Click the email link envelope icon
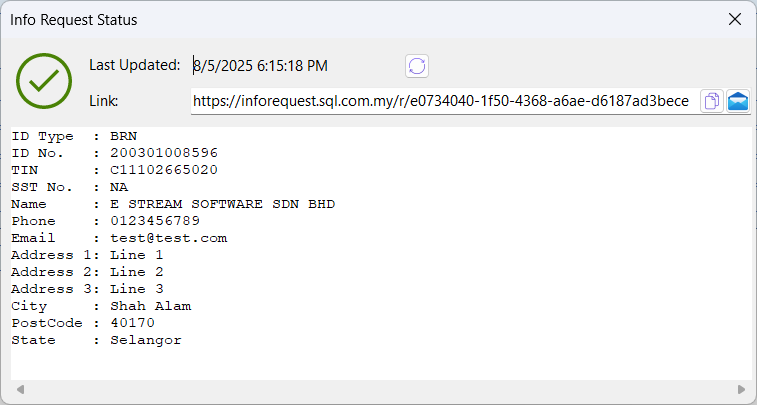Screen dimensions: 757x405 738,101
